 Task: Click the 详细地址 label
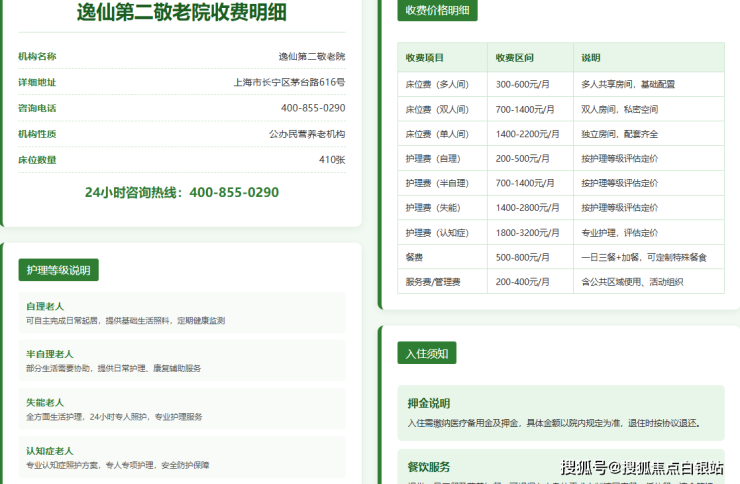pos(37,83)
